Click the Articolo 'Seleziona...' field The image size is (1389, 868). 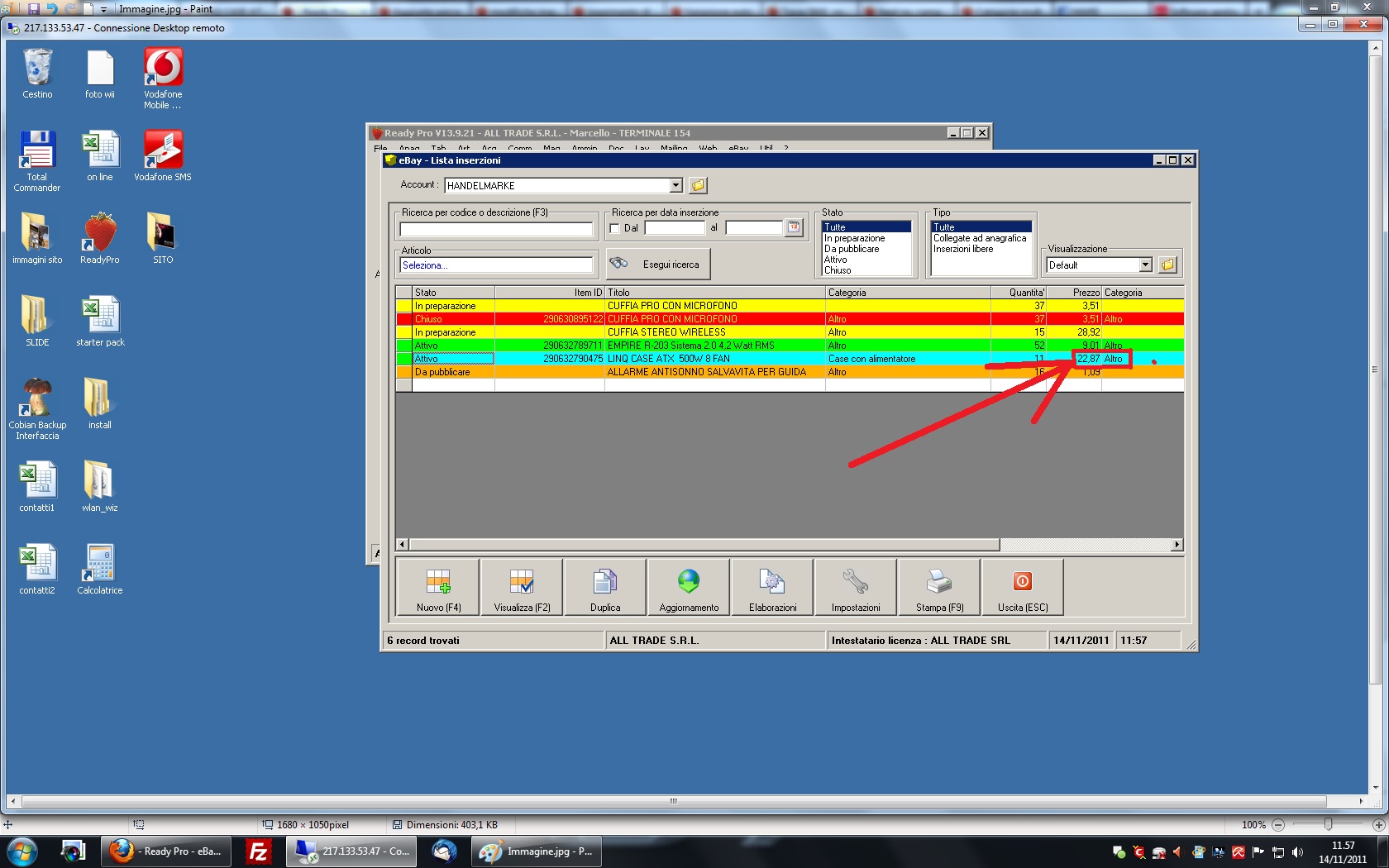496,265
